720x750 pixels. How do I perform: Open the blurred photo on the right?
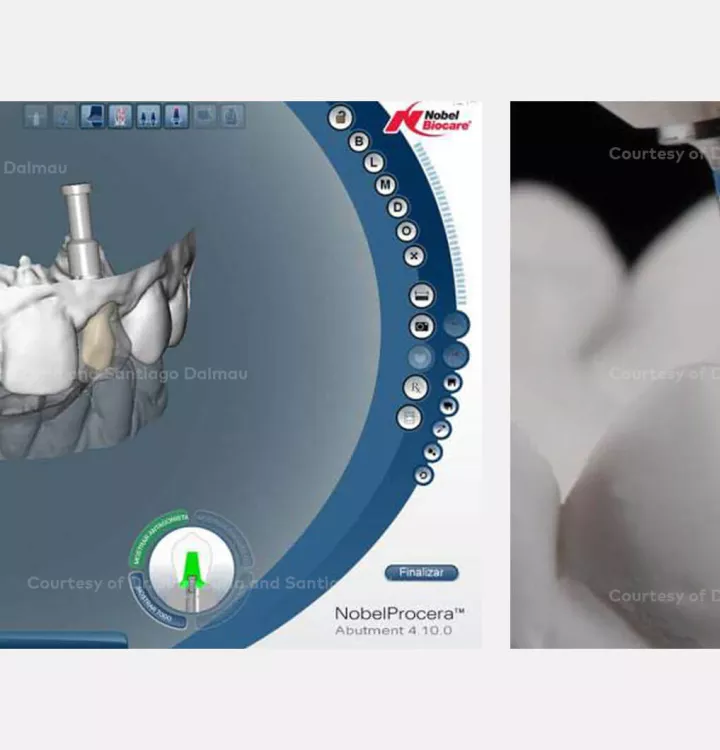point(615,375)
